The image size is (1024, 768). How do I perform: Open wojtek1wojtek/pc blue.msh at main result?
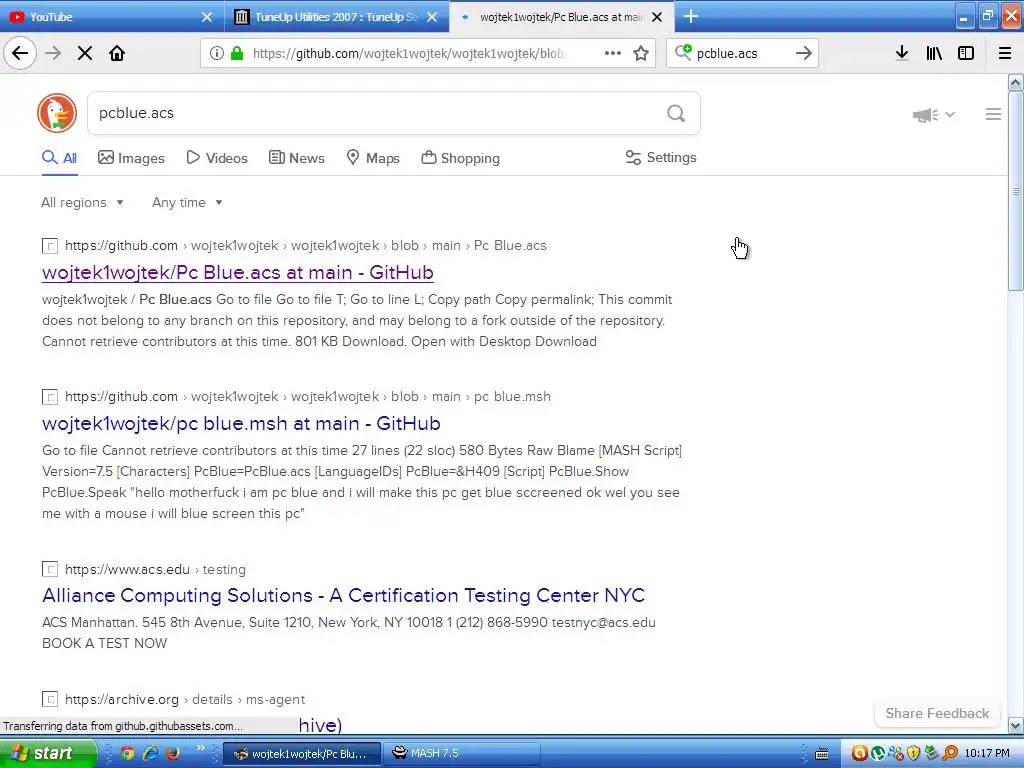[241, 423]
